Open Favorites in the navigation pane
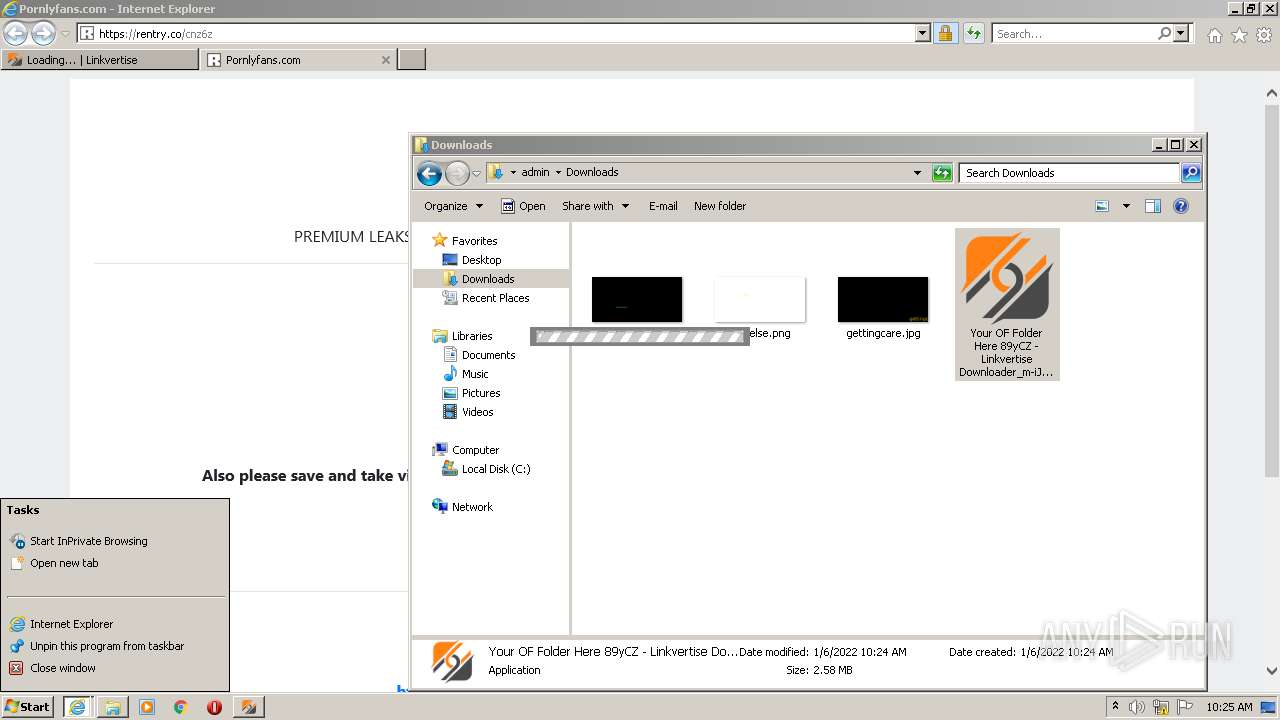 tap(474, 241)
